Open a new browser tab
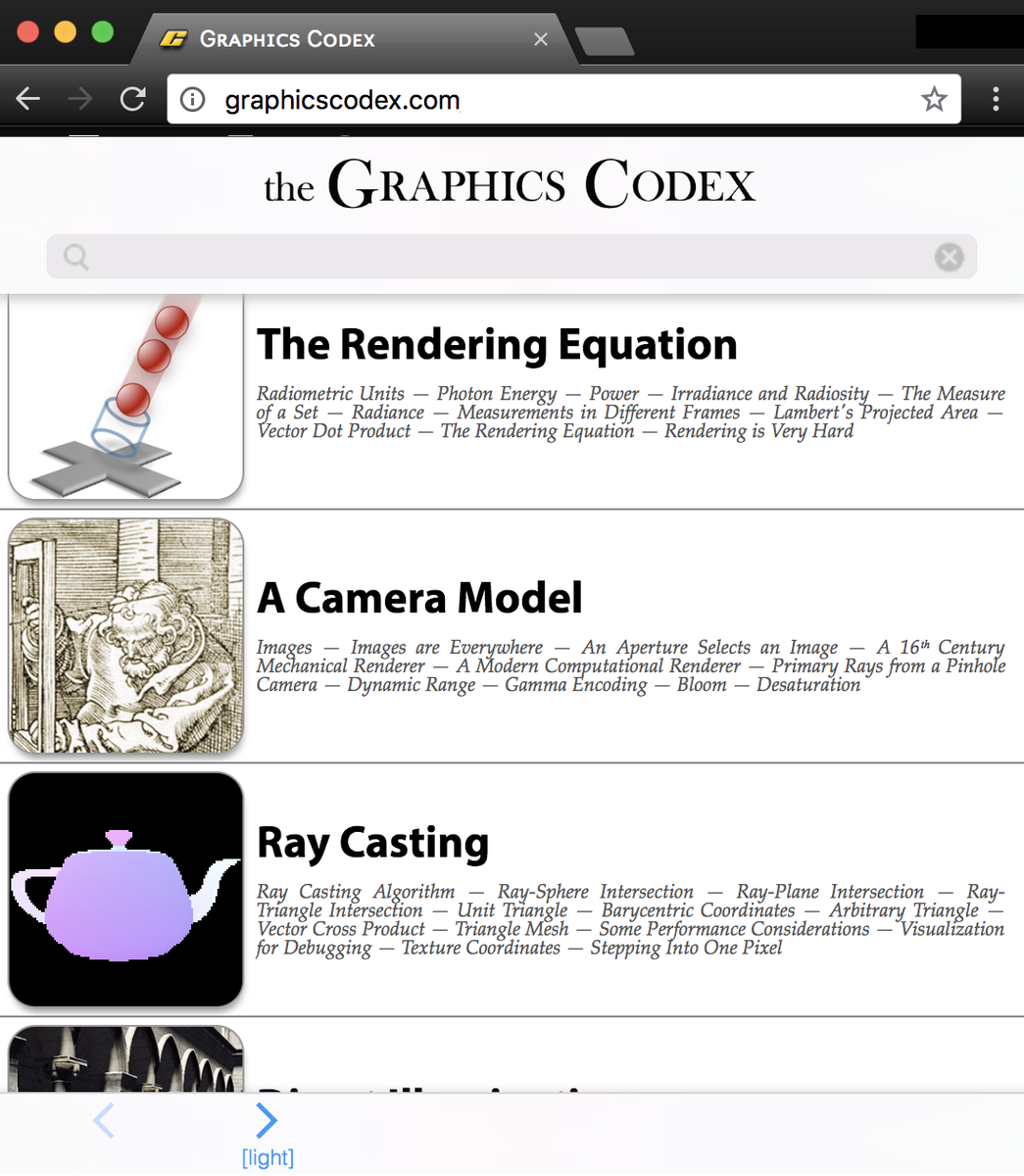Image resolution: width=1024 pixels, height=1176 pixels. click(604, 41)
